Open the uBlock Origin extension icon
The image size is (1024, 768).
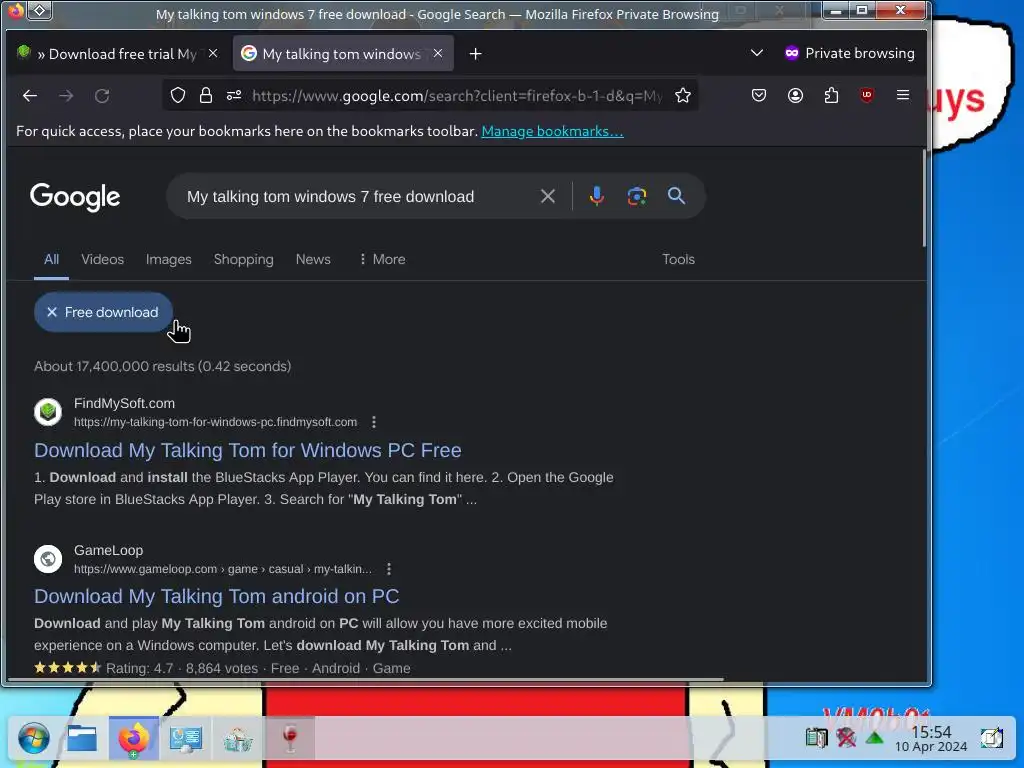coord(867,95)
